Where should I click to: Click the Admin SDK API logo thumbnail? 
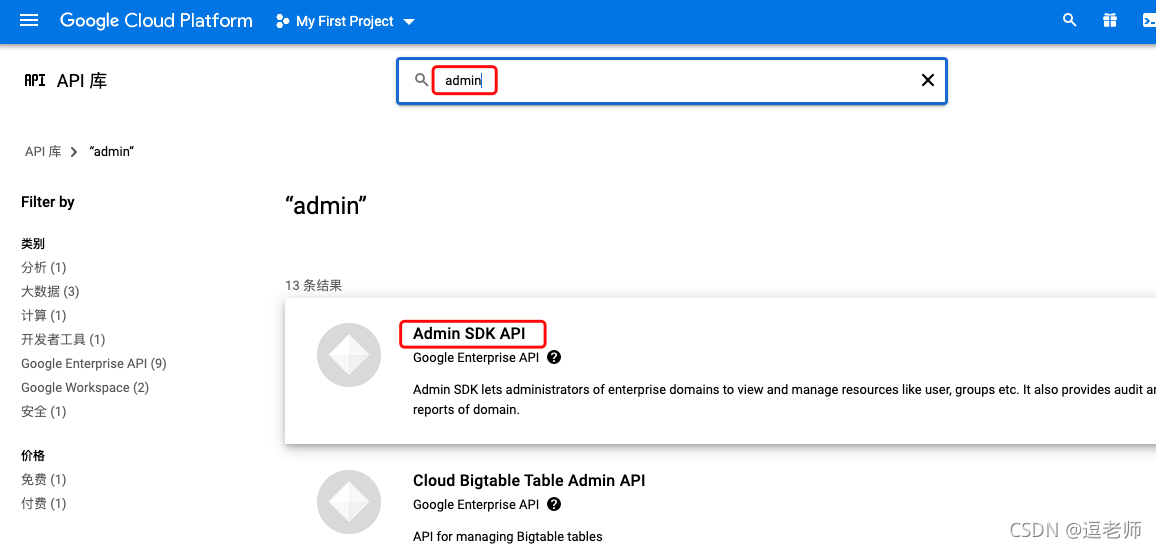349,355
